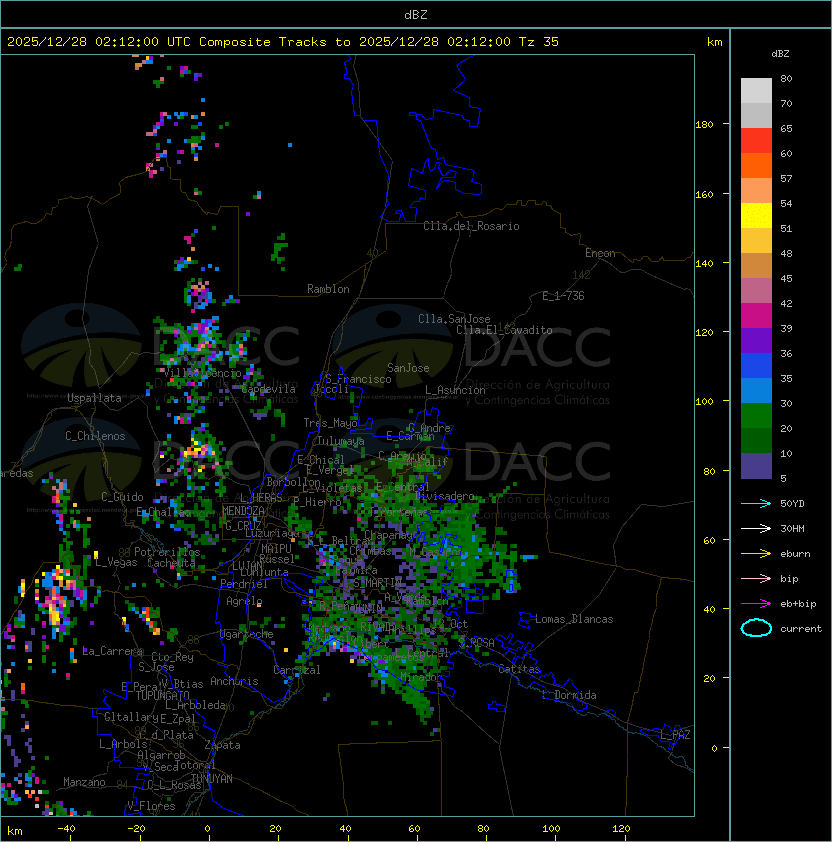The height and width of the screenshot is (842, 832).
Task: Click the cyan 50YD arrow legend icon
Action: click(x=756, y=503)
